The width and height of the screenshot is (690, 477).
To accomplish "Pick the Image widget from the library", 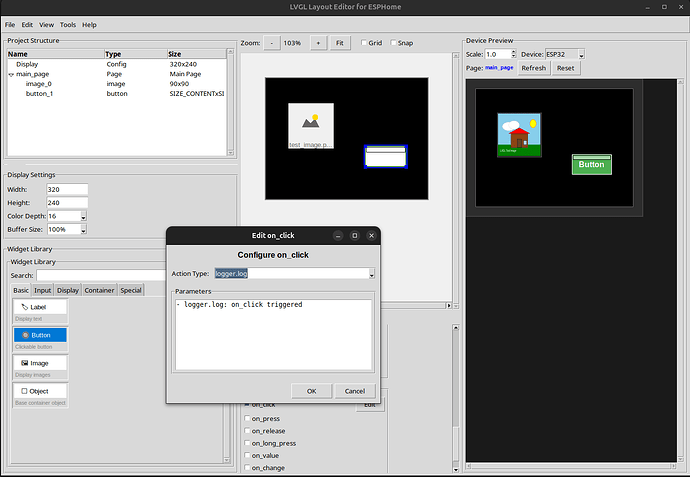I will [x=40, y=362].
